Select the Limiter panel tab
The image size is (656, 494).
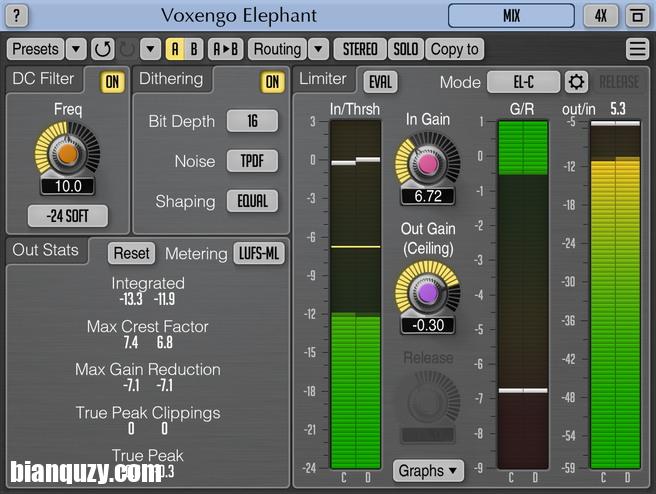(x=323, y=79)
